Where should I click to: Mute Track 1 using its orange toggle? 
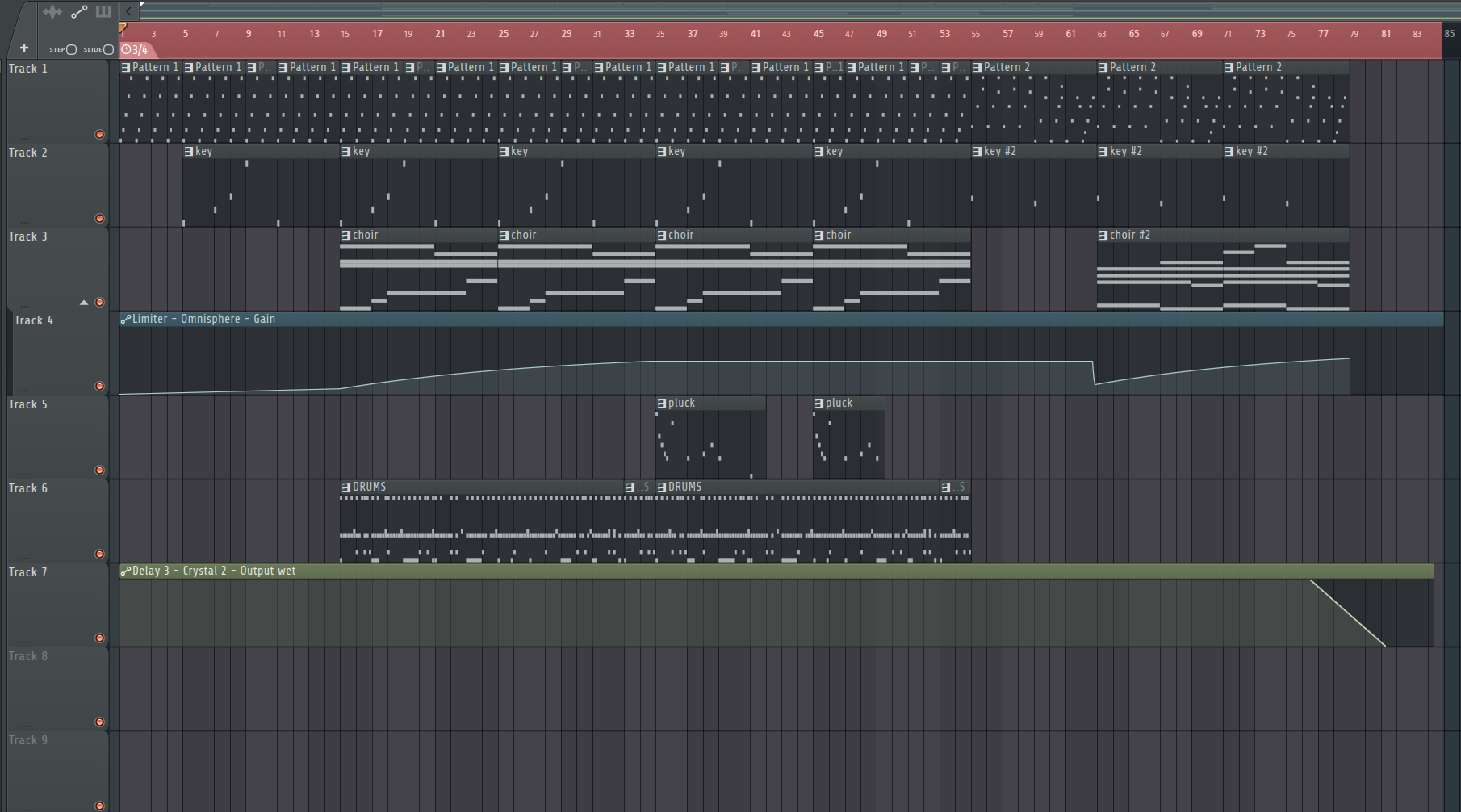100,135
